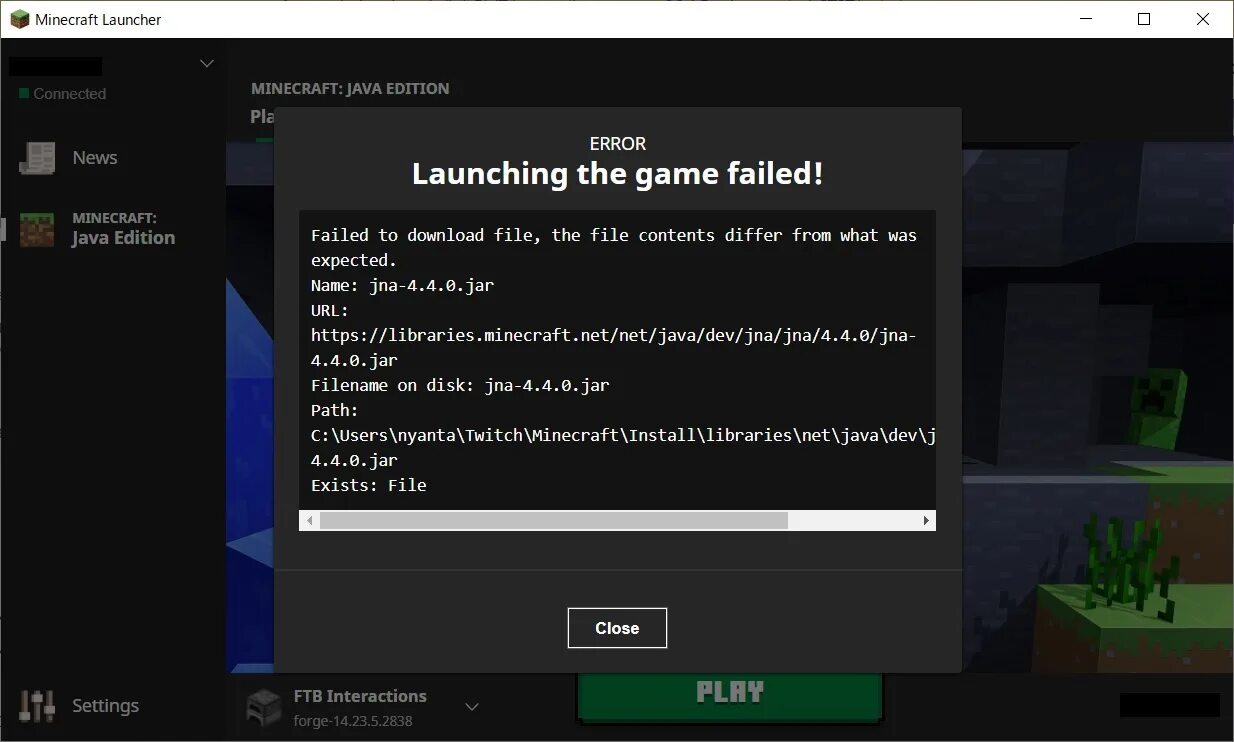Maximize the Minecraft Launcher window
The width and height of the screenshot is (1234, 742).
pos(1144,19)
